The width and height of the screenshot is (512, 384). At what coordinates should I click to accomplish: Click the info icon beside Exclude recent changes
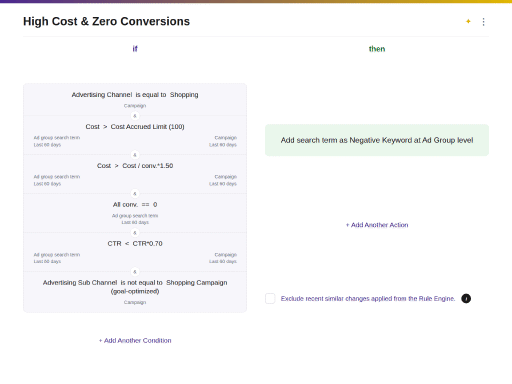[466, 299]
